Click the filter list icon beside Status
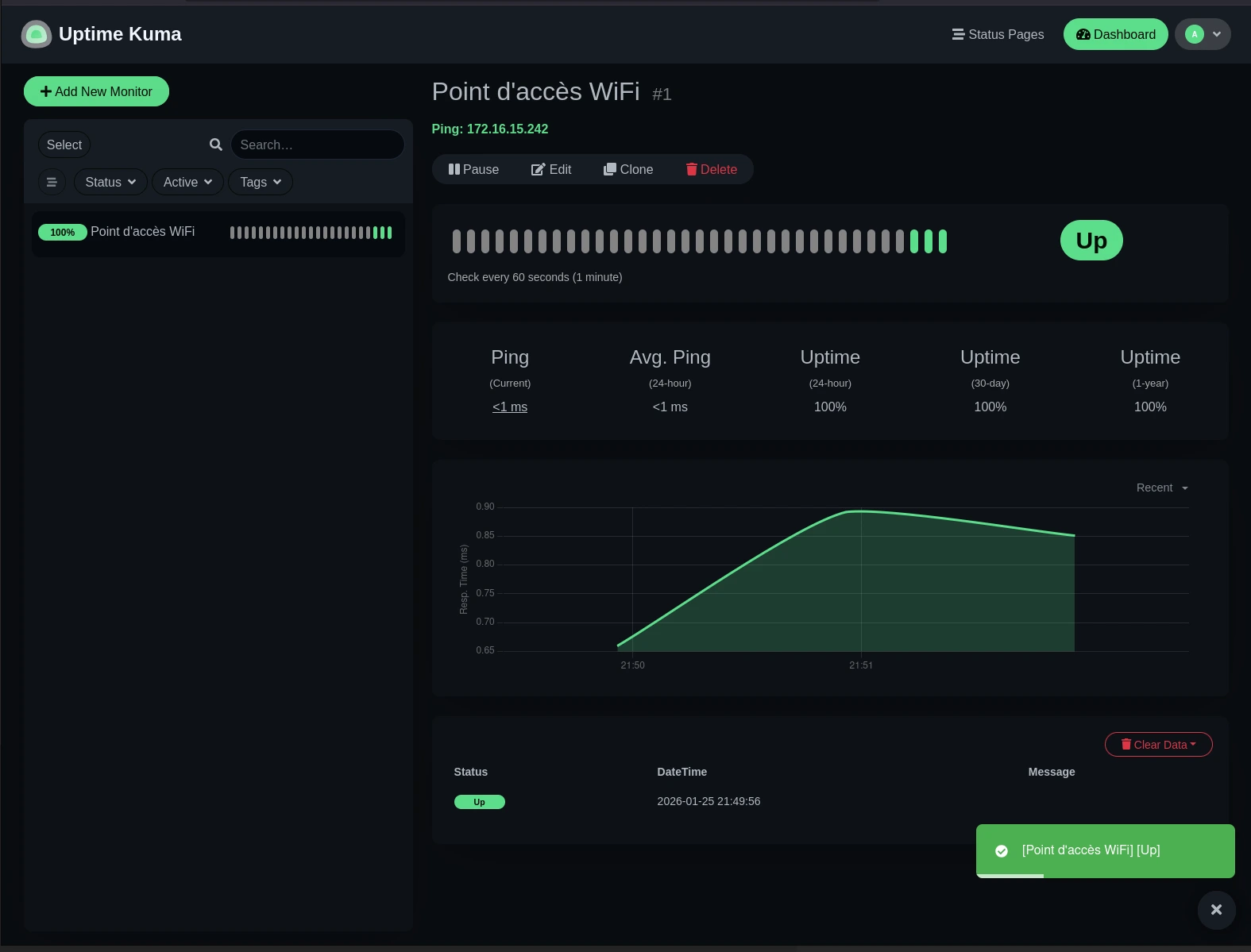 pyautogui.click(x=52, y=182)
